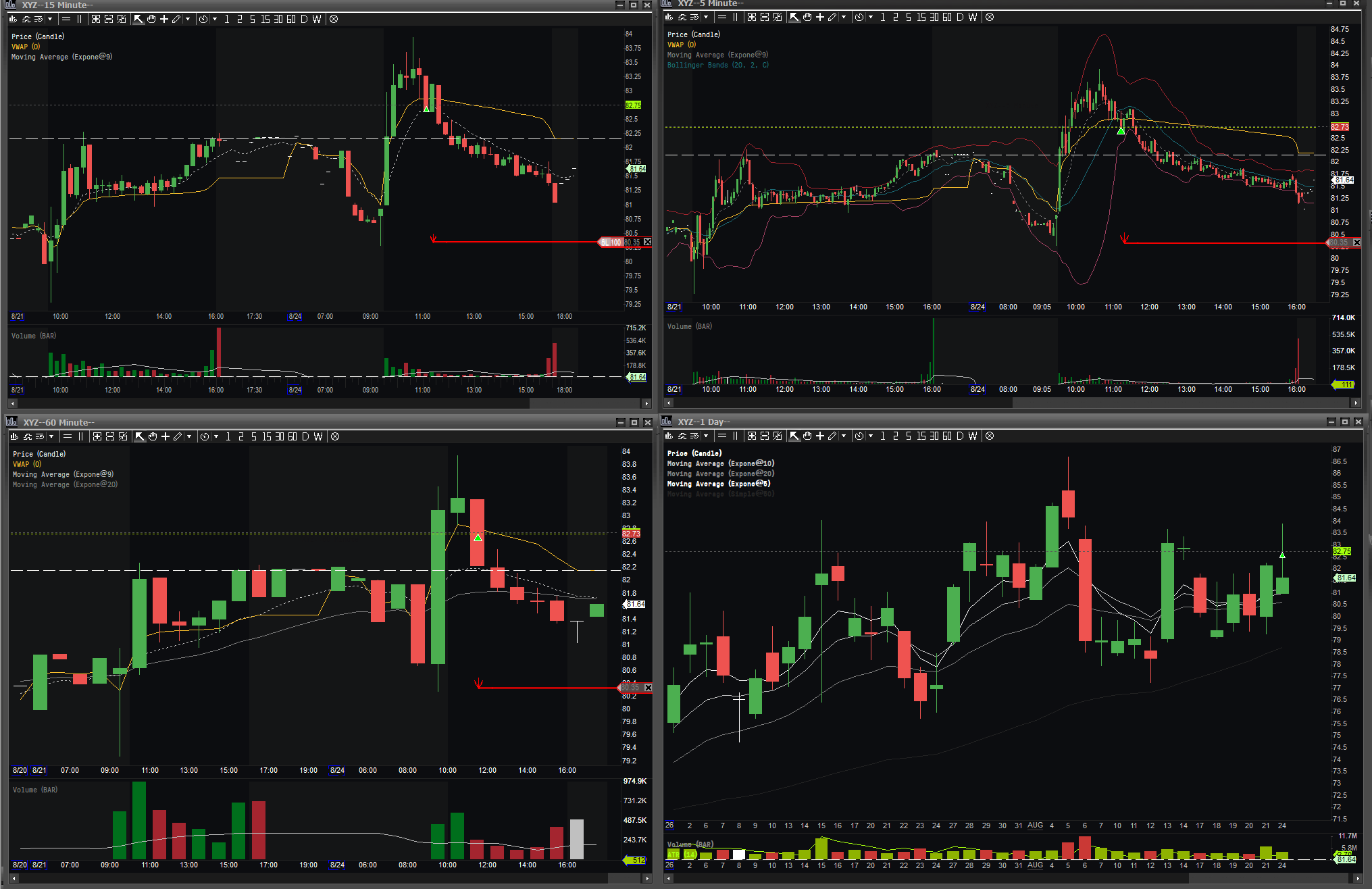Zoom out on the 15 Minute chart
This screenshot has width=1372, height=889.
[x=109, y=19]
